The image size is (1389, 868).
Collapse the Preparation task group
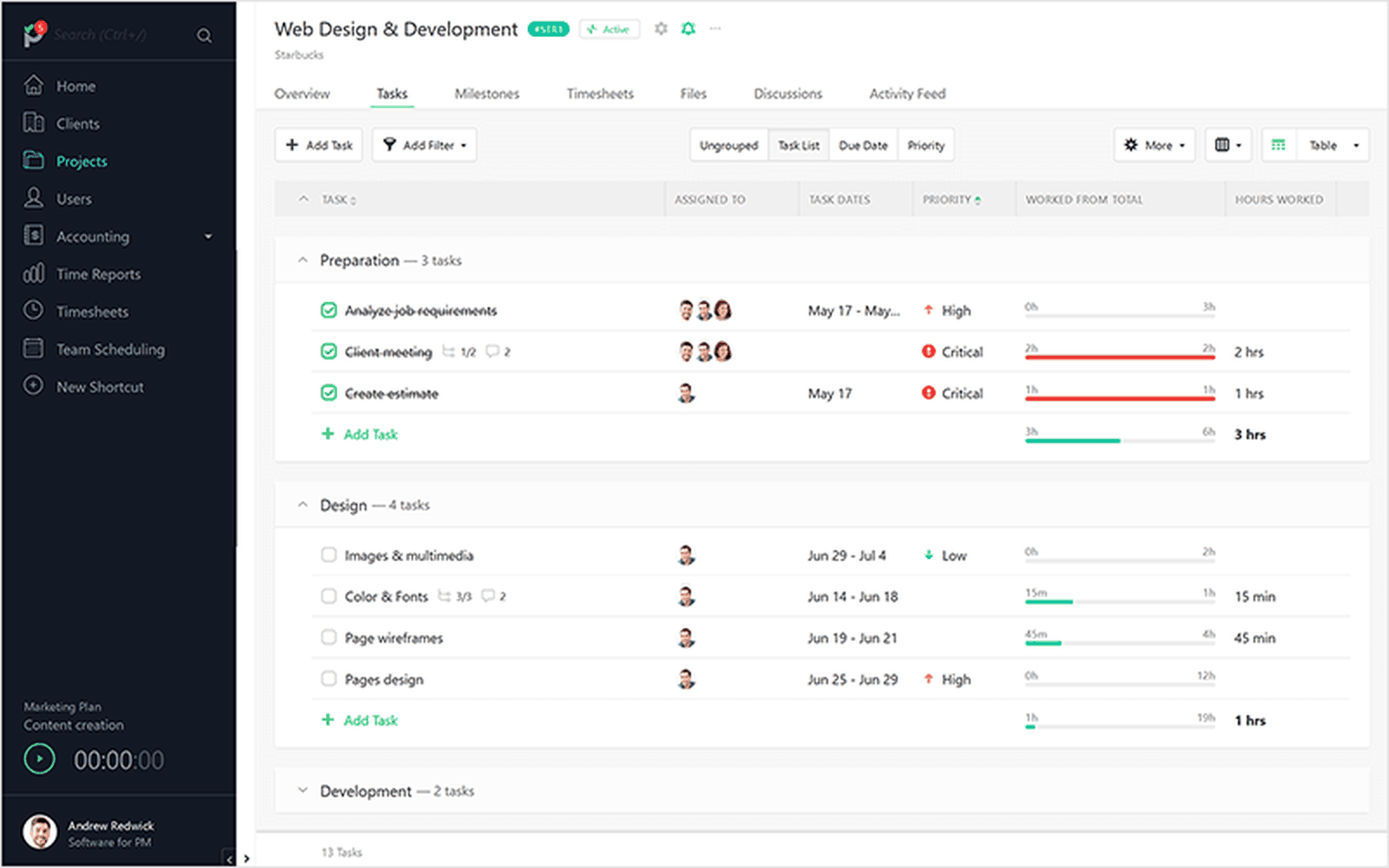302,259
